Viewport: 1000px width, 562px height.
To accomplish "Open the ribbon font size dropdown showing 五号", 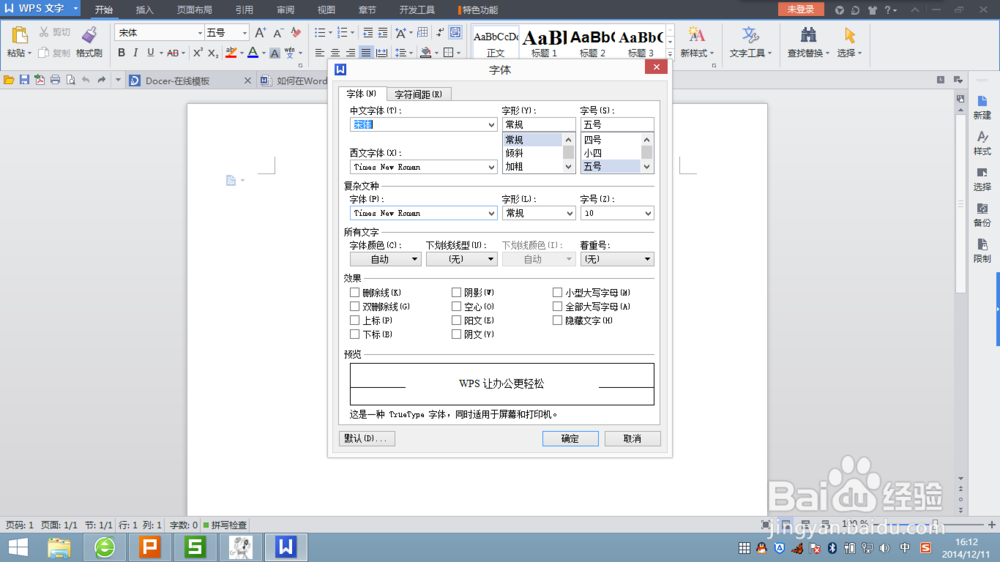I will point(244,33).
